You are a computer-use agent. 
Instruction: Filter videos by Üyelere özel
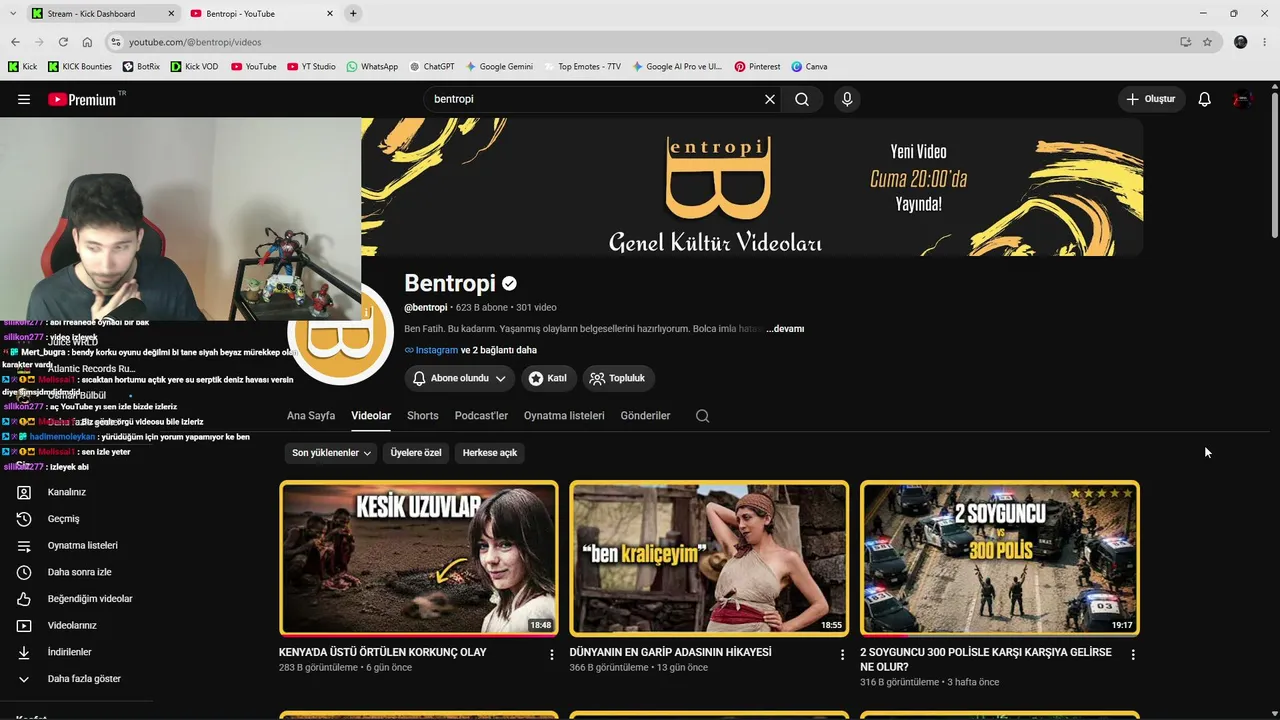pyautogui.click(x=416, y=453)
